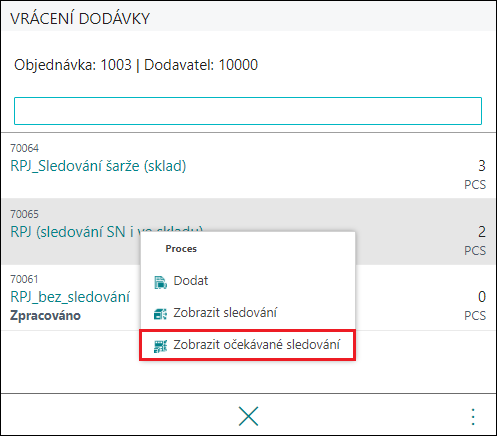Viewport: 497px width, 436px height.
Task: Click quantity 2 PCS on highlighted row
Action: point(475,240)
